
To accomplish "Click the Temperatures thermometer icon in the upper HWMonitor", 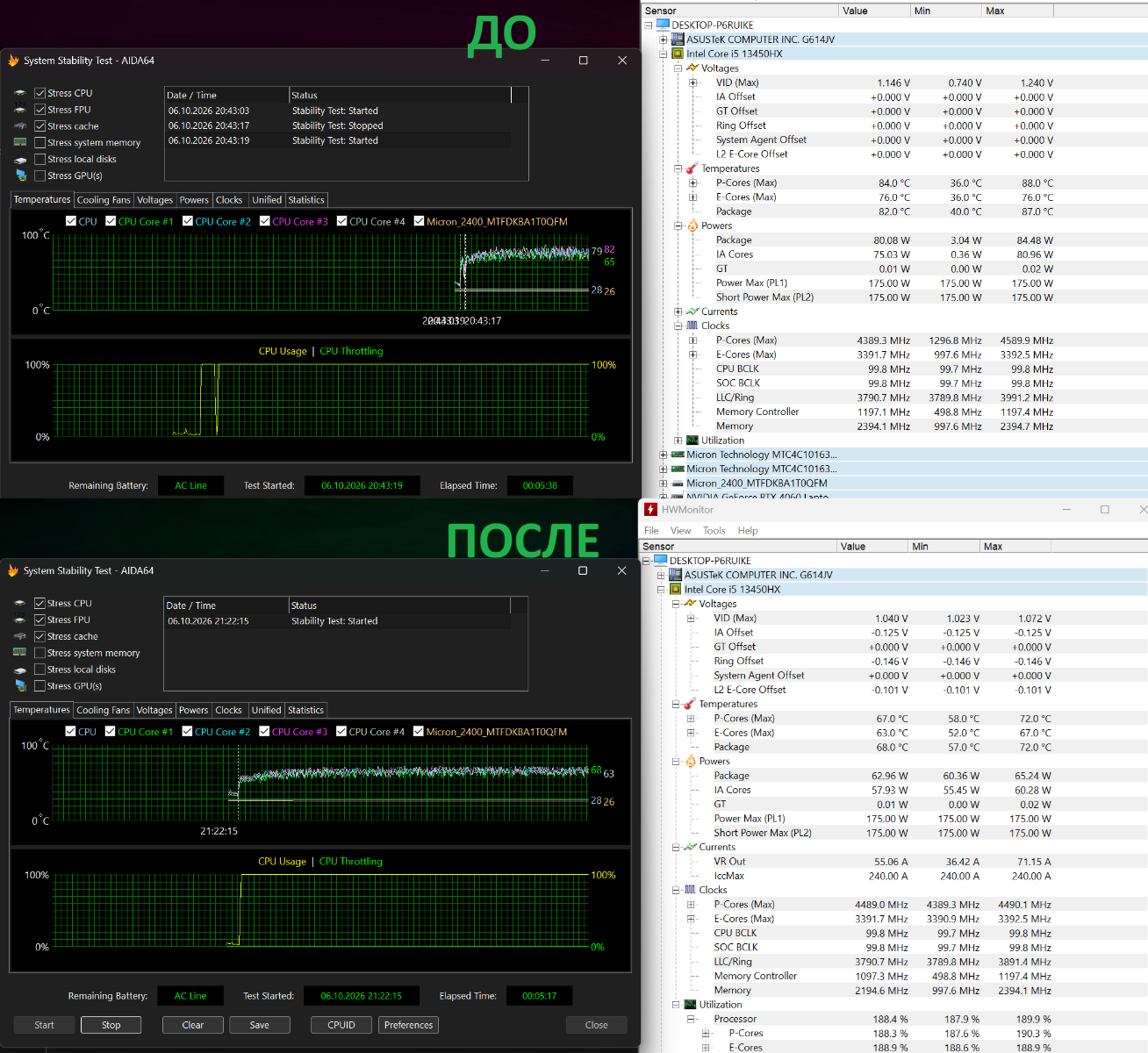I will pyautogui.click(x=692, y=168).
